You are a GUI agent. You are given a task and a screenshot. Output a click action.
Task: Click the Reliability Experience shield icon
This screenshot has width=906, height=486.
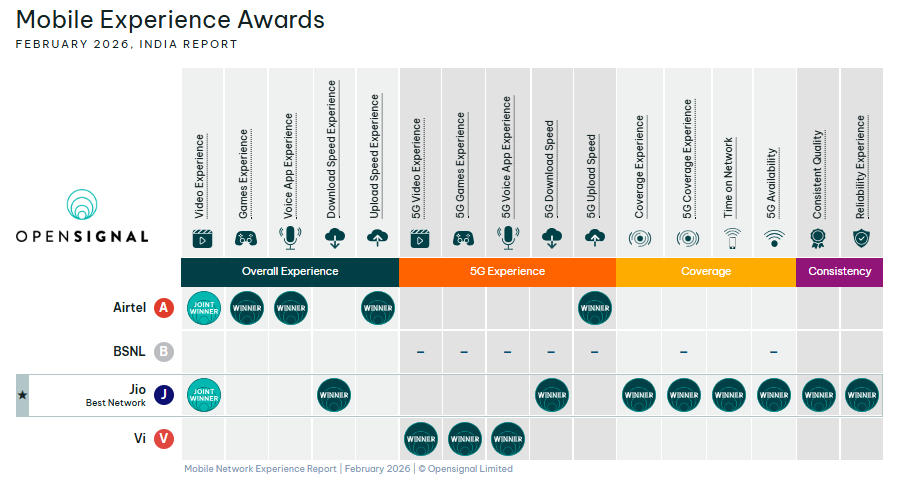coord(862,238)
